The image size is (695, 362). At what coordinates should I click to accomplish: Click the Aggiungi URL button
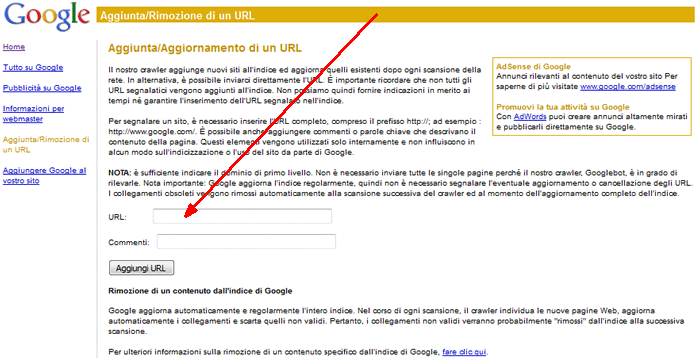[x=141, y=268]
